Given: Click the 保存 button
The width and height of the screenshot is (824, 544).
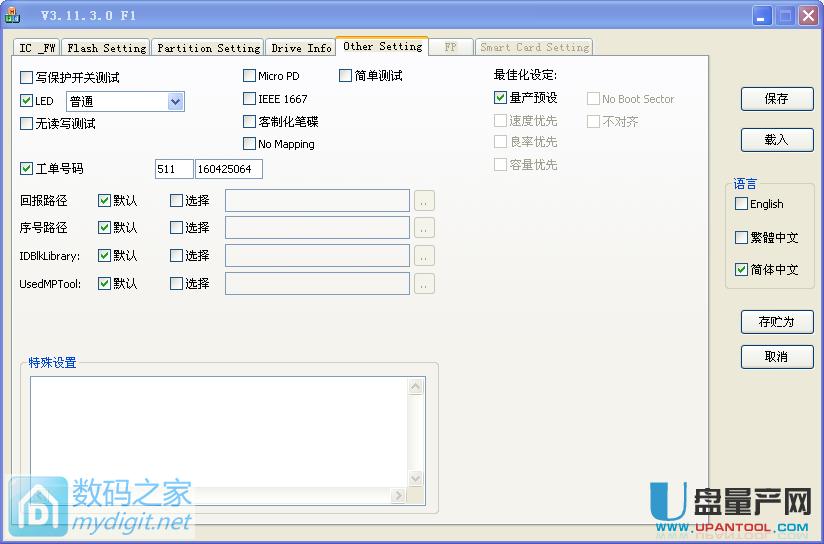Looking at the screenshot, I should pyautogui.click(x=777, y=99).
